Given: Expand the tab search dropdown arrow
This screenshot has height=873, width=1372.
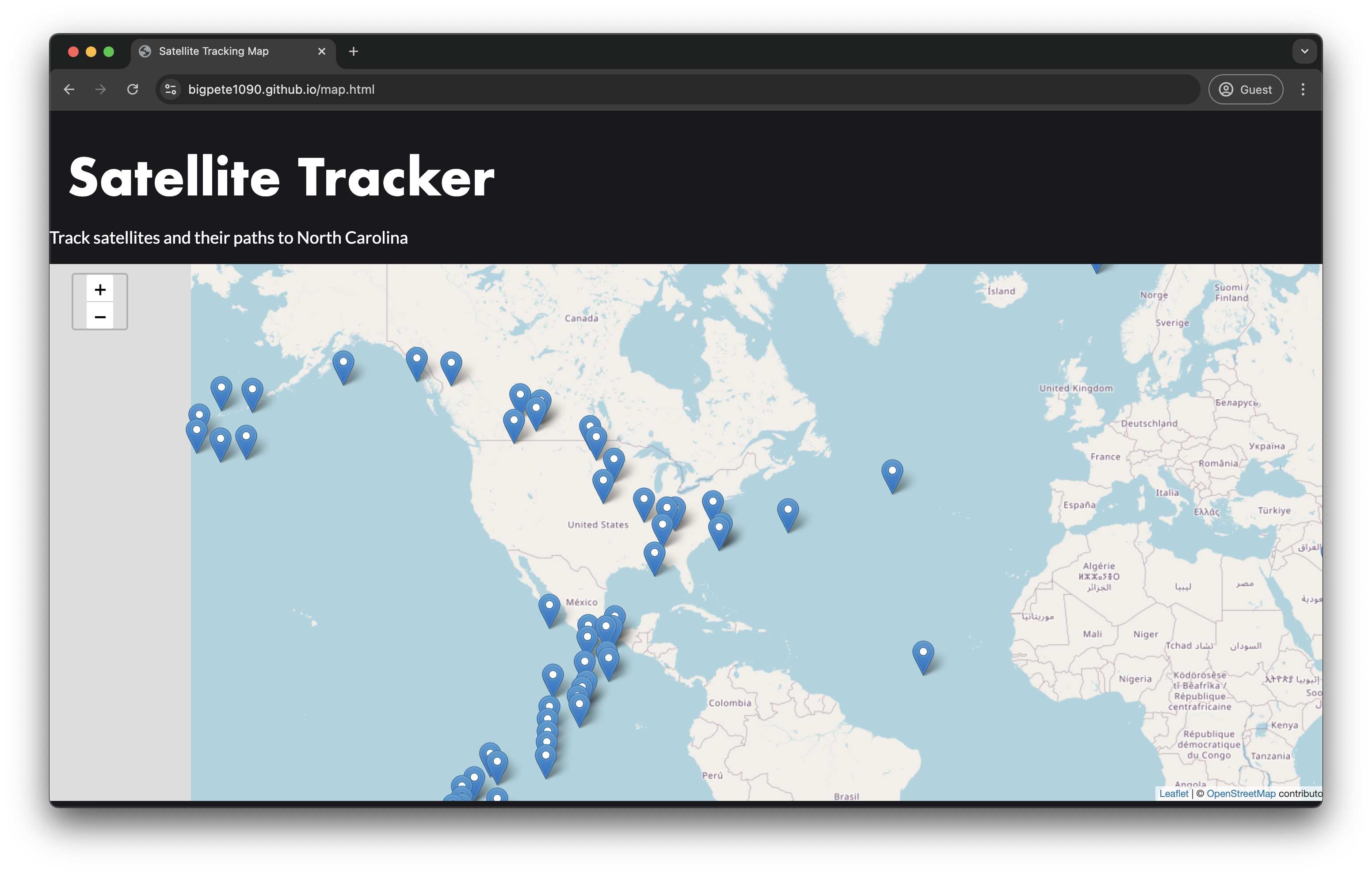Looking at the screenshot, I should (1304, 51).
